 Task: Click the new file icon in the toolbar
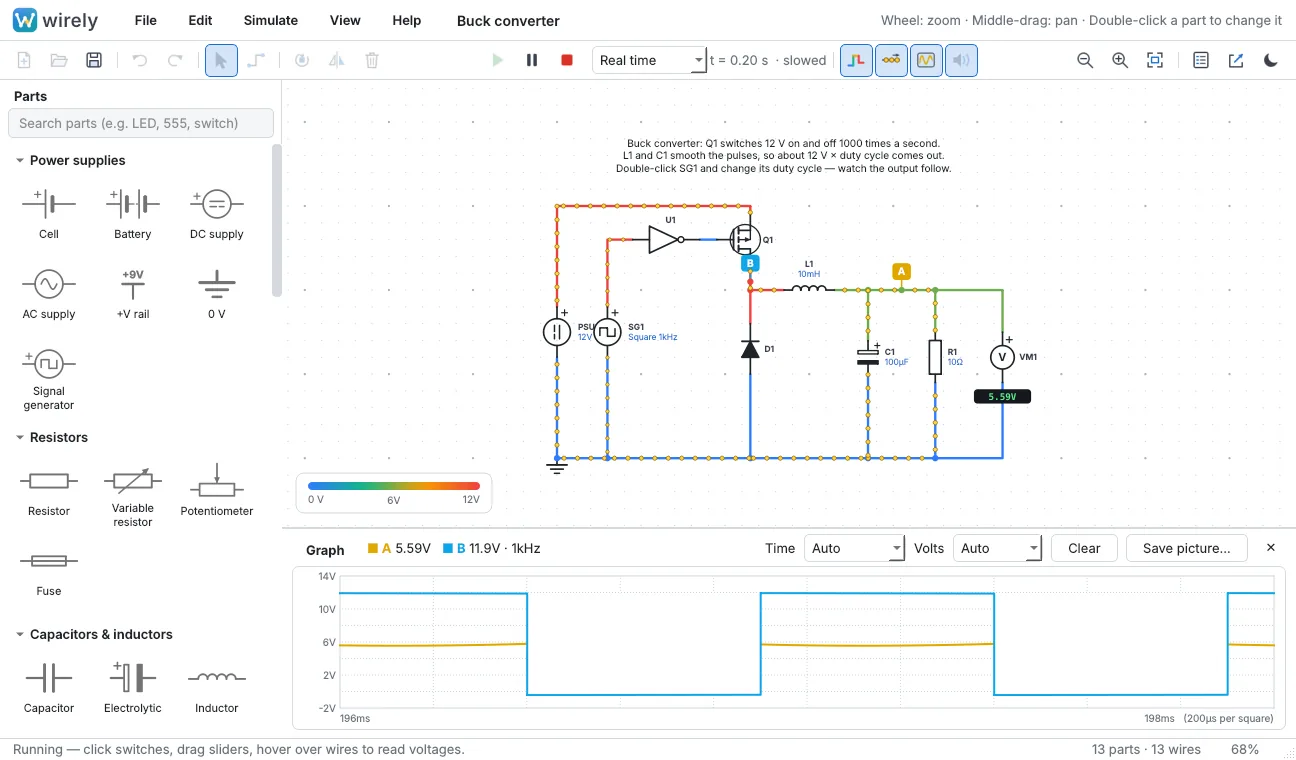click(x=24, y=60)
